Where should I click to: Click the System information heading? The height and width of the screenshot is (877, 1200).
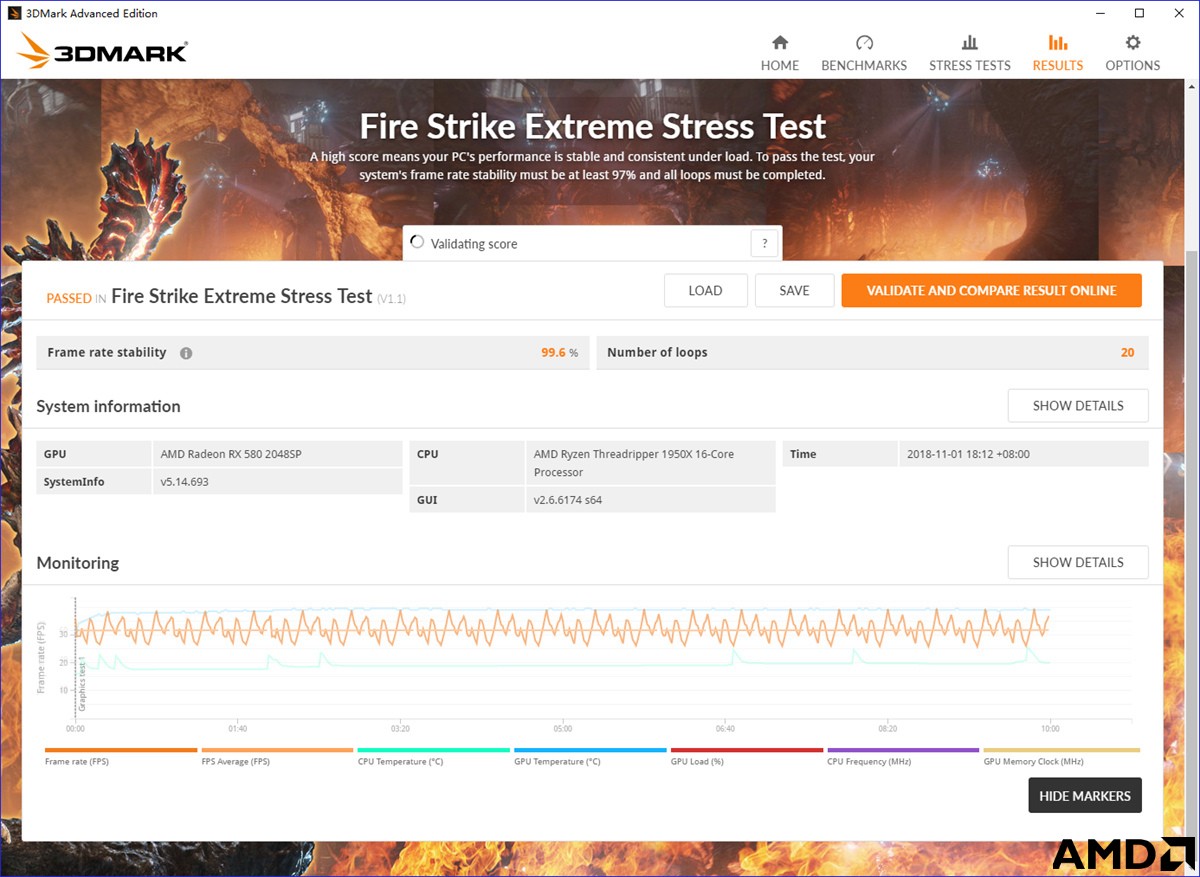(108, 406)
